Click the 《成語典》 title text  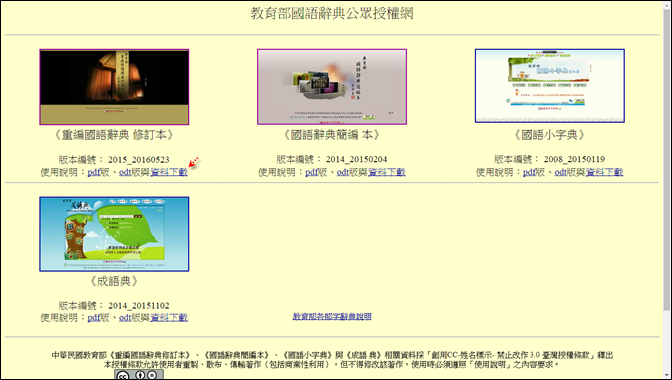114,281
